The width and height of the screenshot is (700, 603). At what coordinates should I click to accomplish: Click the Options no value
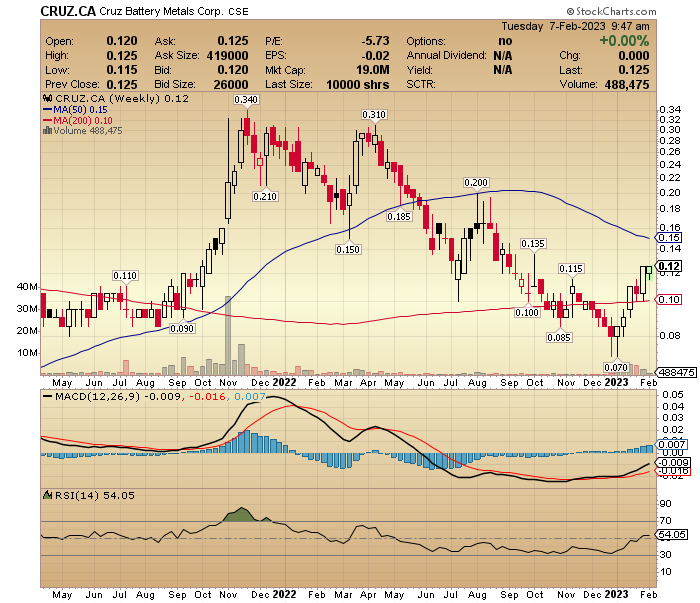click(x=505, y=41)
